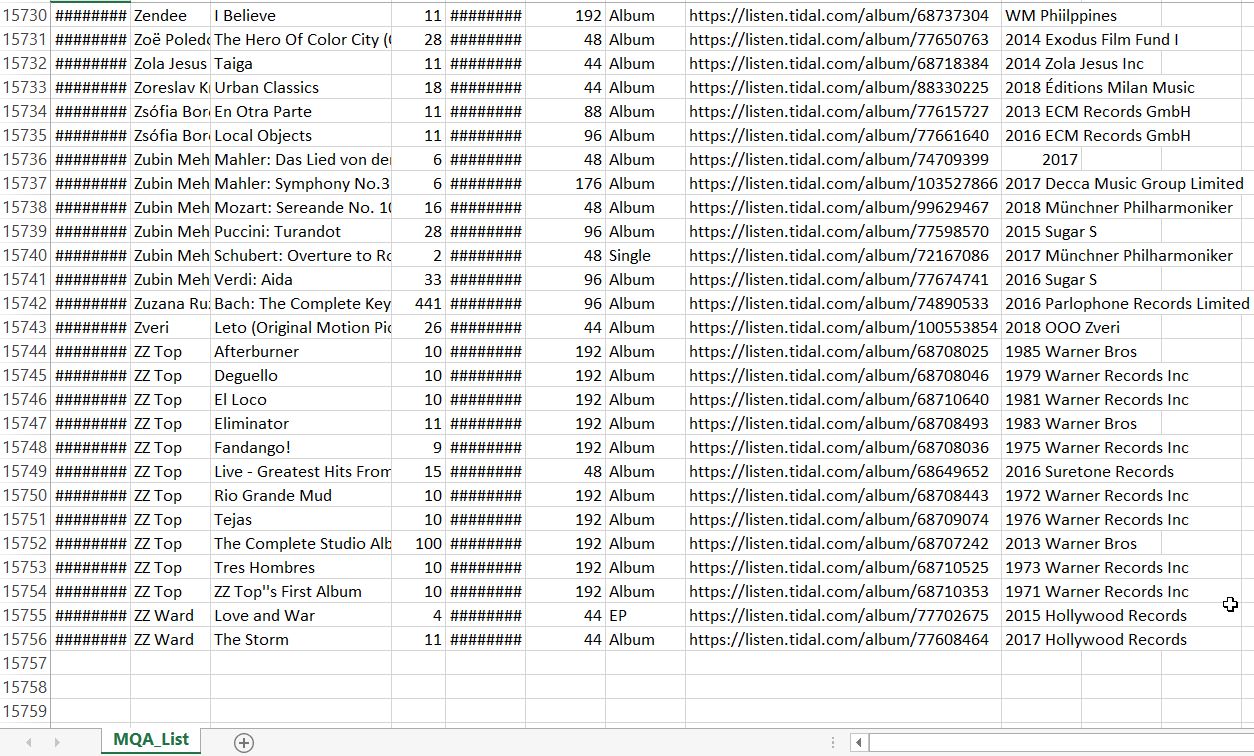Screen dimensions: 1254x756
Task: Click ZZ Top's First Album cell
Action: point(301,592)
